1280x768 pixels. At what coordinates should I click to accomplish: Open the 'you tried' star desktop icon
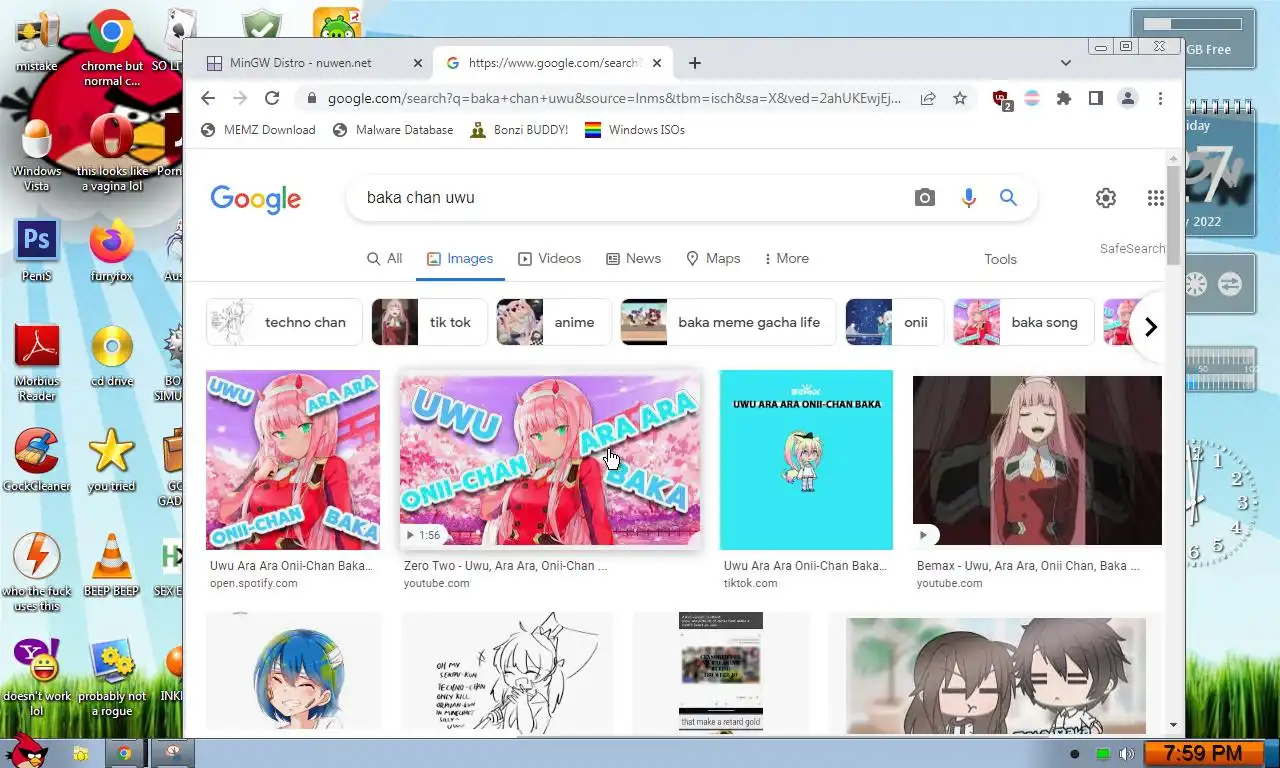pyautogui.click(x=111, y=461)
